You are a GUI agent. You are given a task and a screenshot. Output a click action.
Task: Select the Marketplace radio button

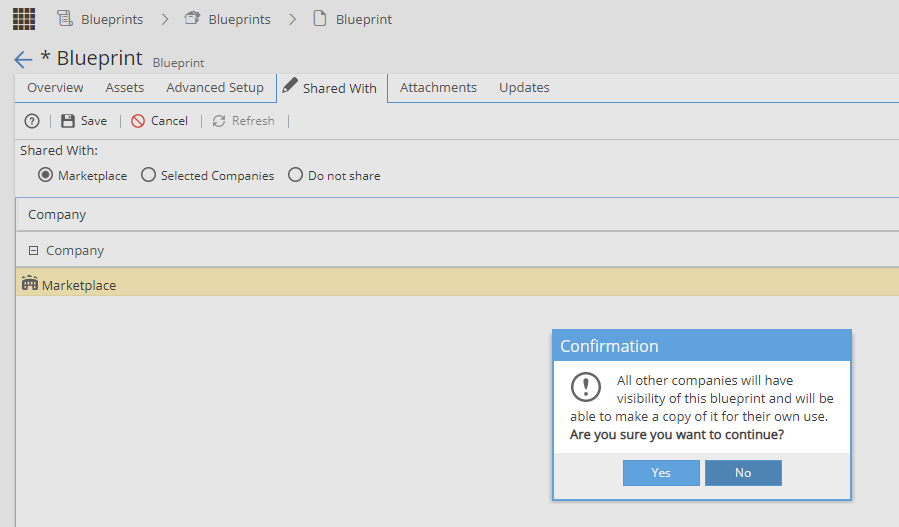click(x=45, y=175)
